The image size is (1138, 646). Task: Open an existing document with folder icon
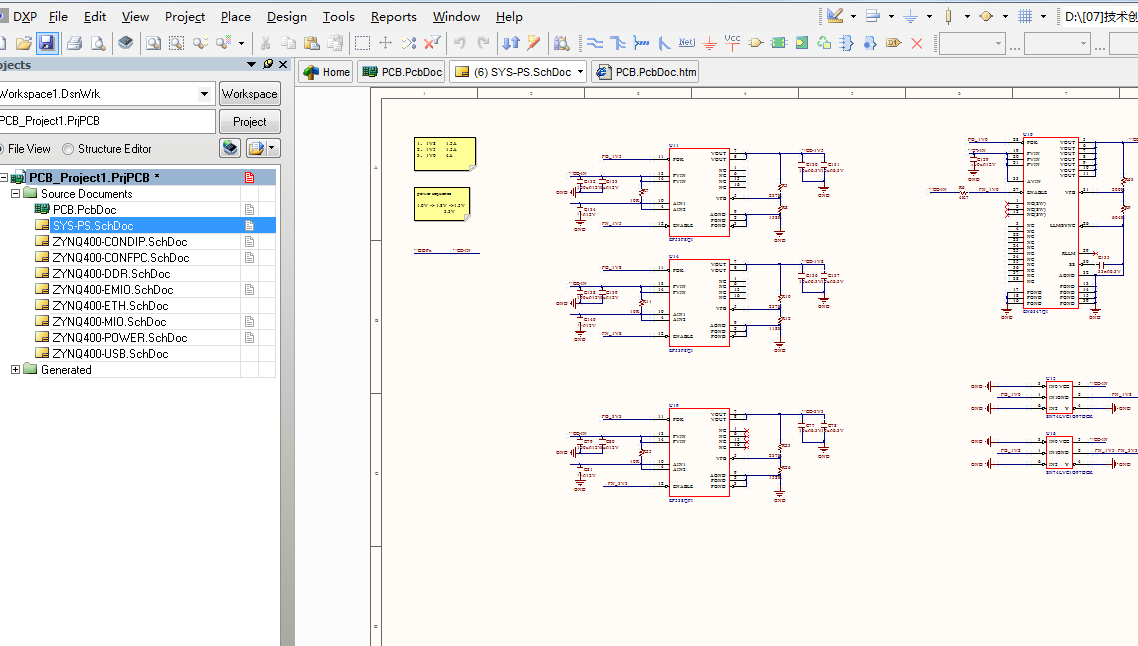tap(24, 44)
